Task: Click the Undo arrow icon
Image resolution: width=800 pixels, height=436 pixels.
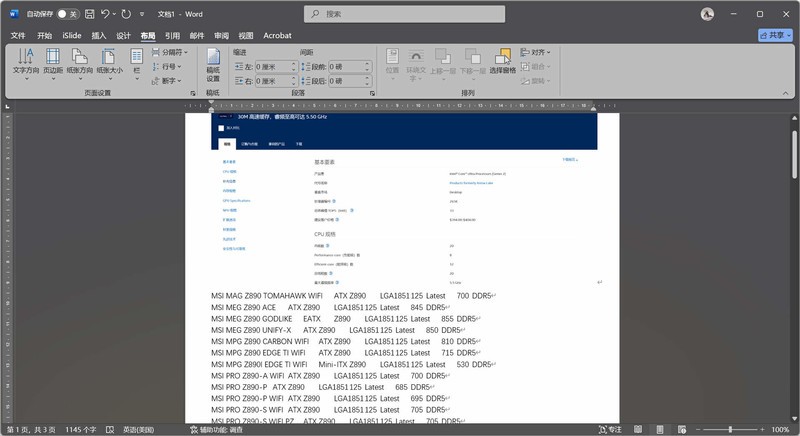Action: 105,14
